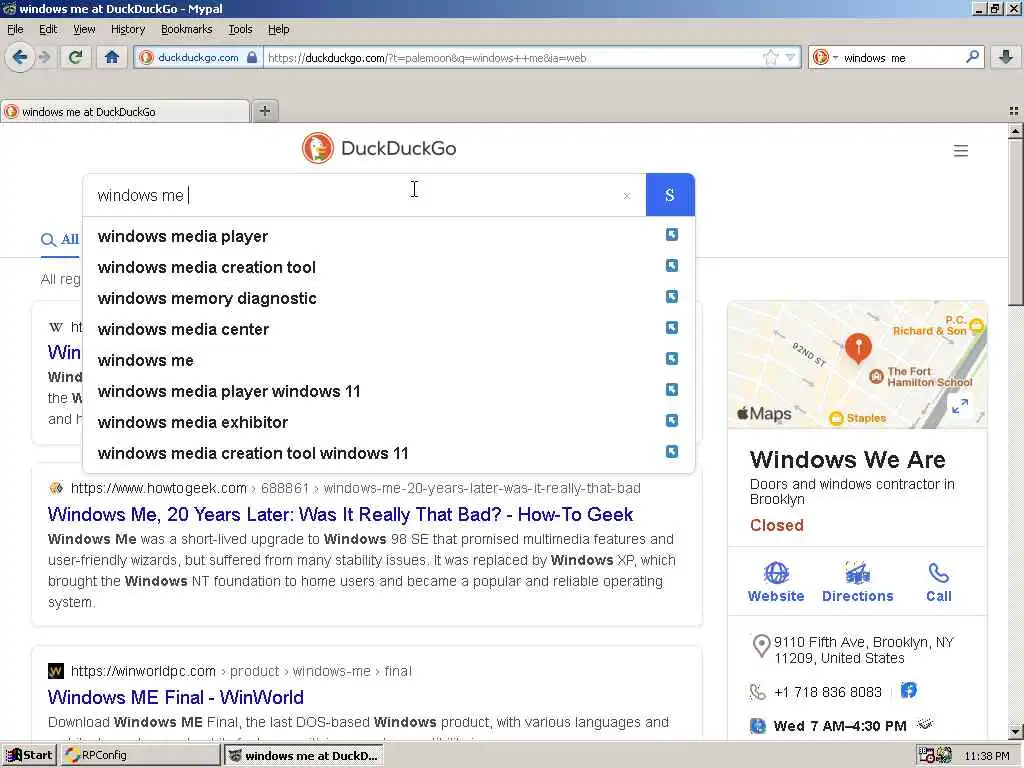This screenshot has height=768, width=1024.
Task: Click the map thumbnail of Brooklyn
Action: coord(857,365)
